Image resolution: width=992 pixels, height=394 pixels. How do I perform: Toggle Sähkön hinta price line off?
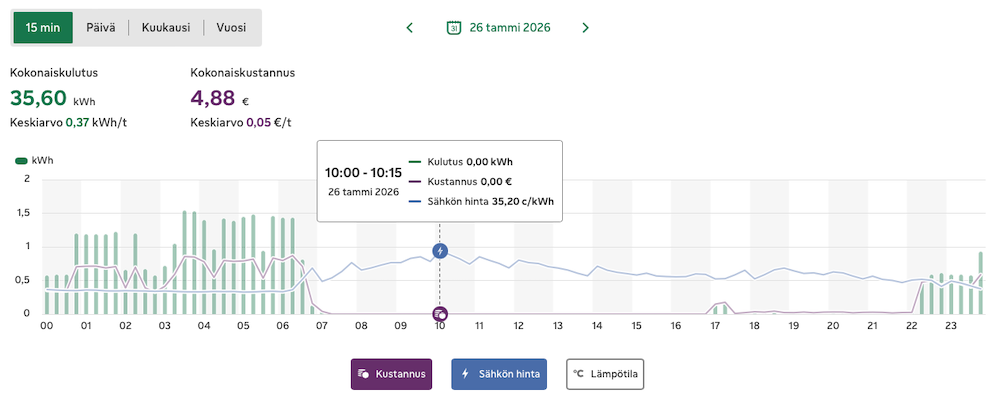pyautogui.click(x=499, y=374)
